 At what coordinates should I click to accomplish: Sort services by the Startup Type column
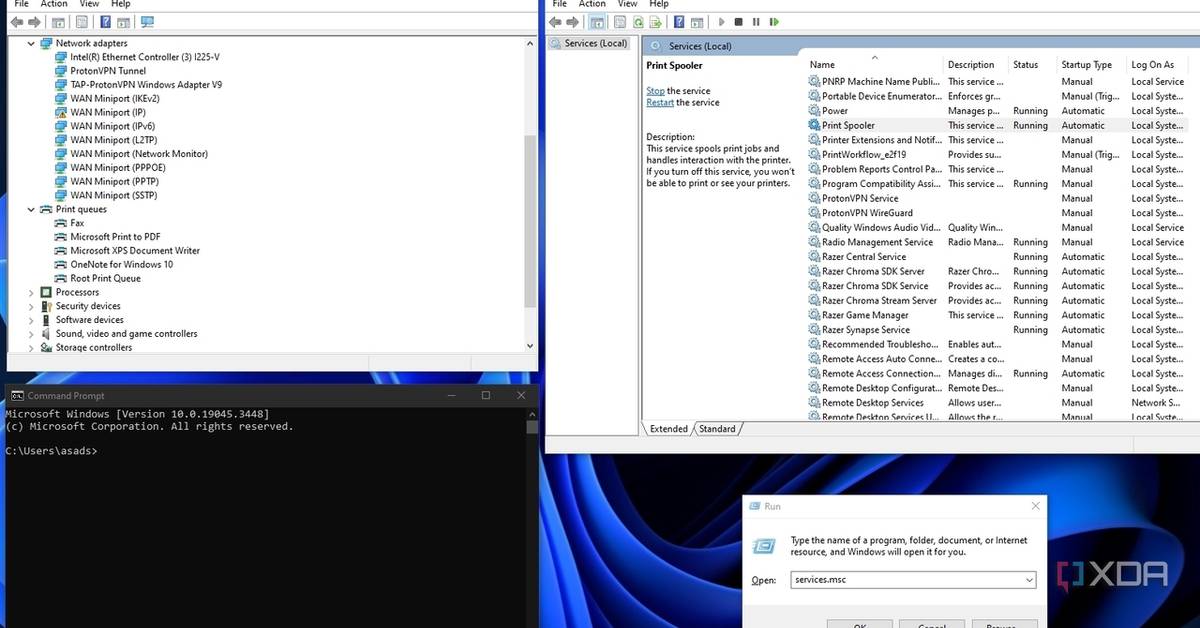coord(1086,65)
